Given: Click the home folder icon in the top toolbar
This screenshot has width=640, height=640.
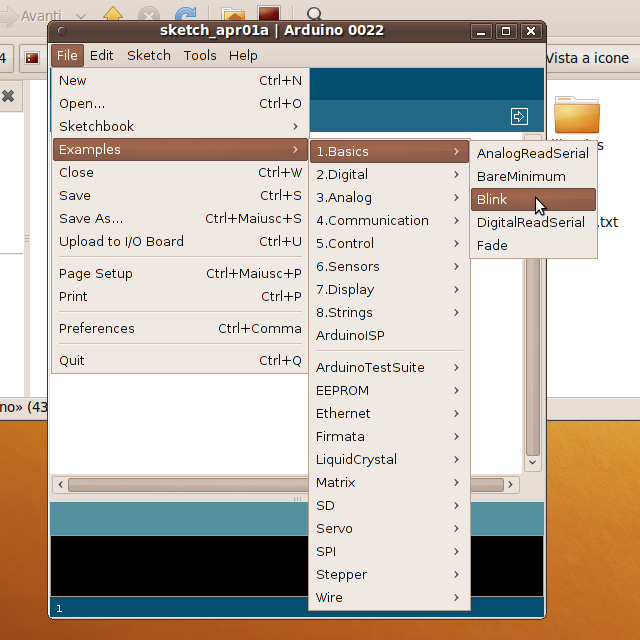Looking at the screenshot, I should point(232,15).
